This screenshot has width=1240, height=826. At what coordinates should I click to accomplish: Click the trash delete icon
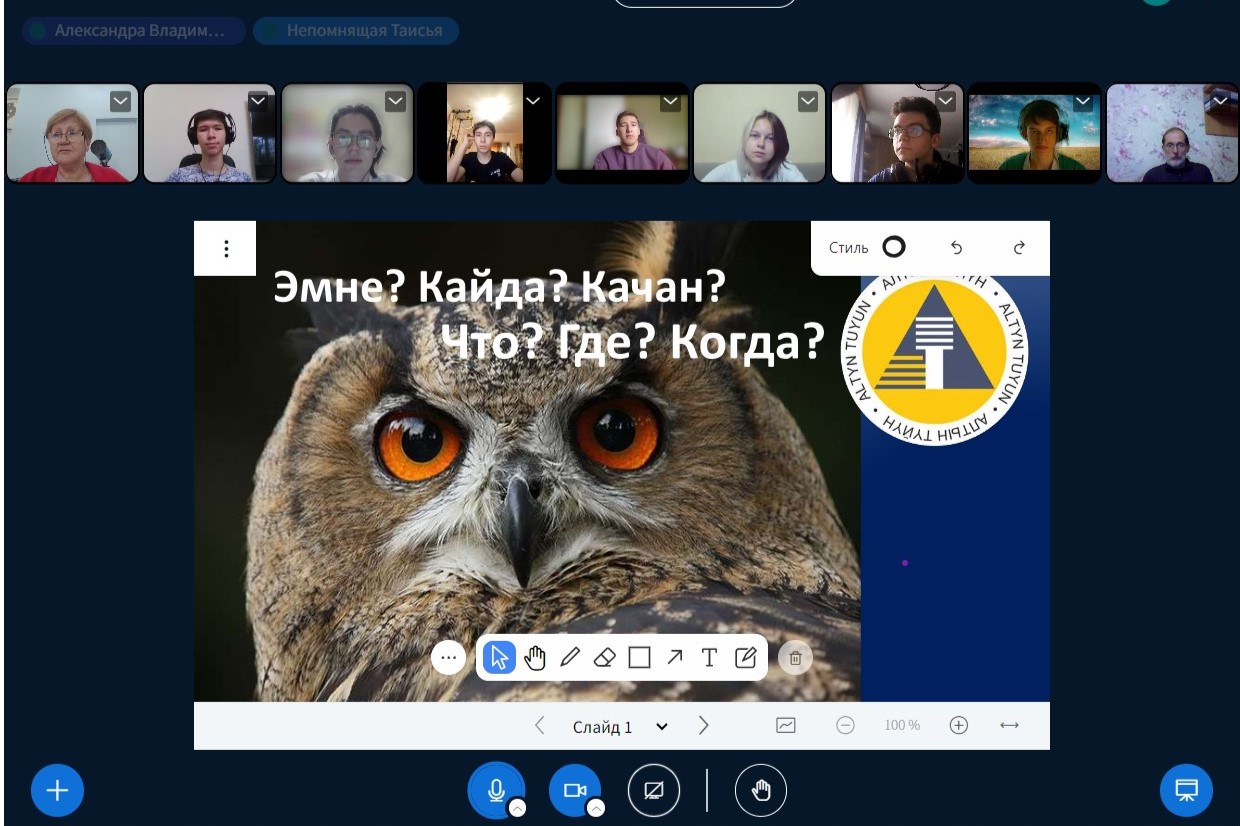click(795, 658)
